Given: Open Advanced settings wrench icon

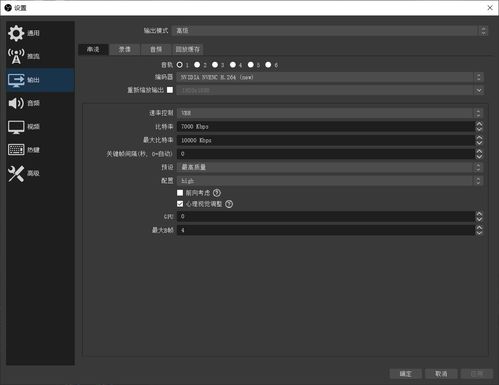Looking at the screenshot, I should 16,173.
